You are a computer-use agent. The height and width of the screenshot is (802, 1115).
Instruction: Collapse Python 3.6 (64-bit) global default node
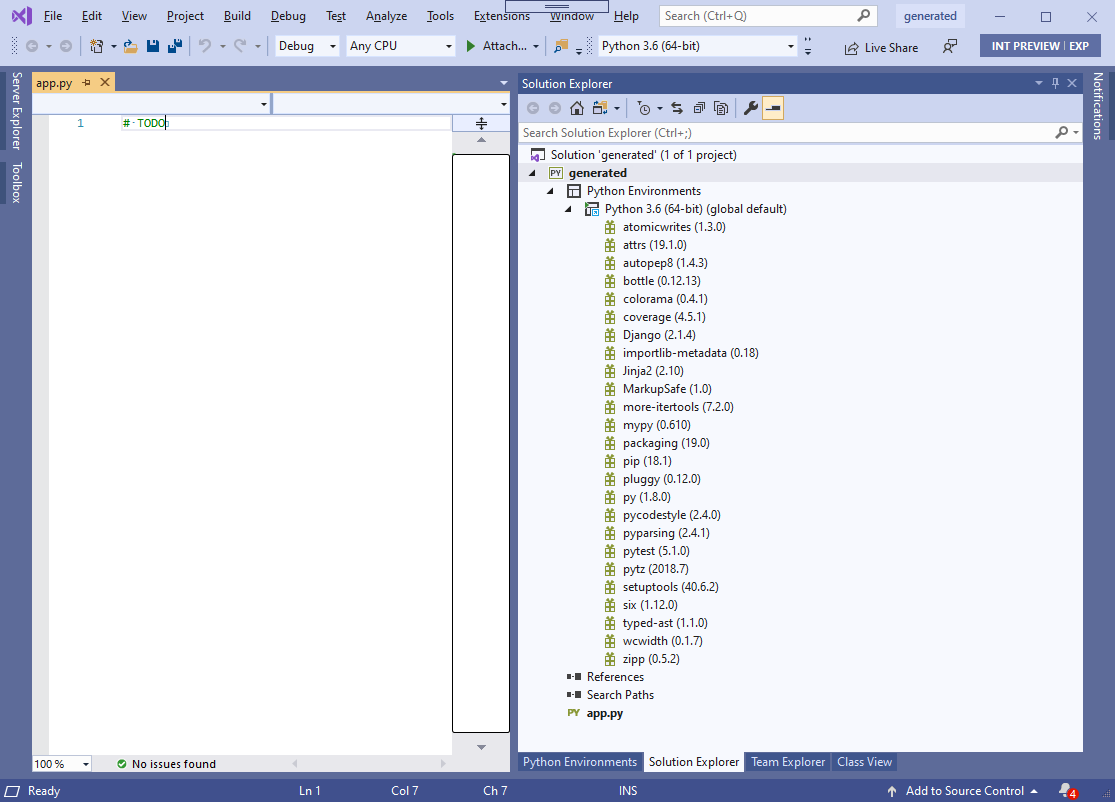(x=568, y=209)
